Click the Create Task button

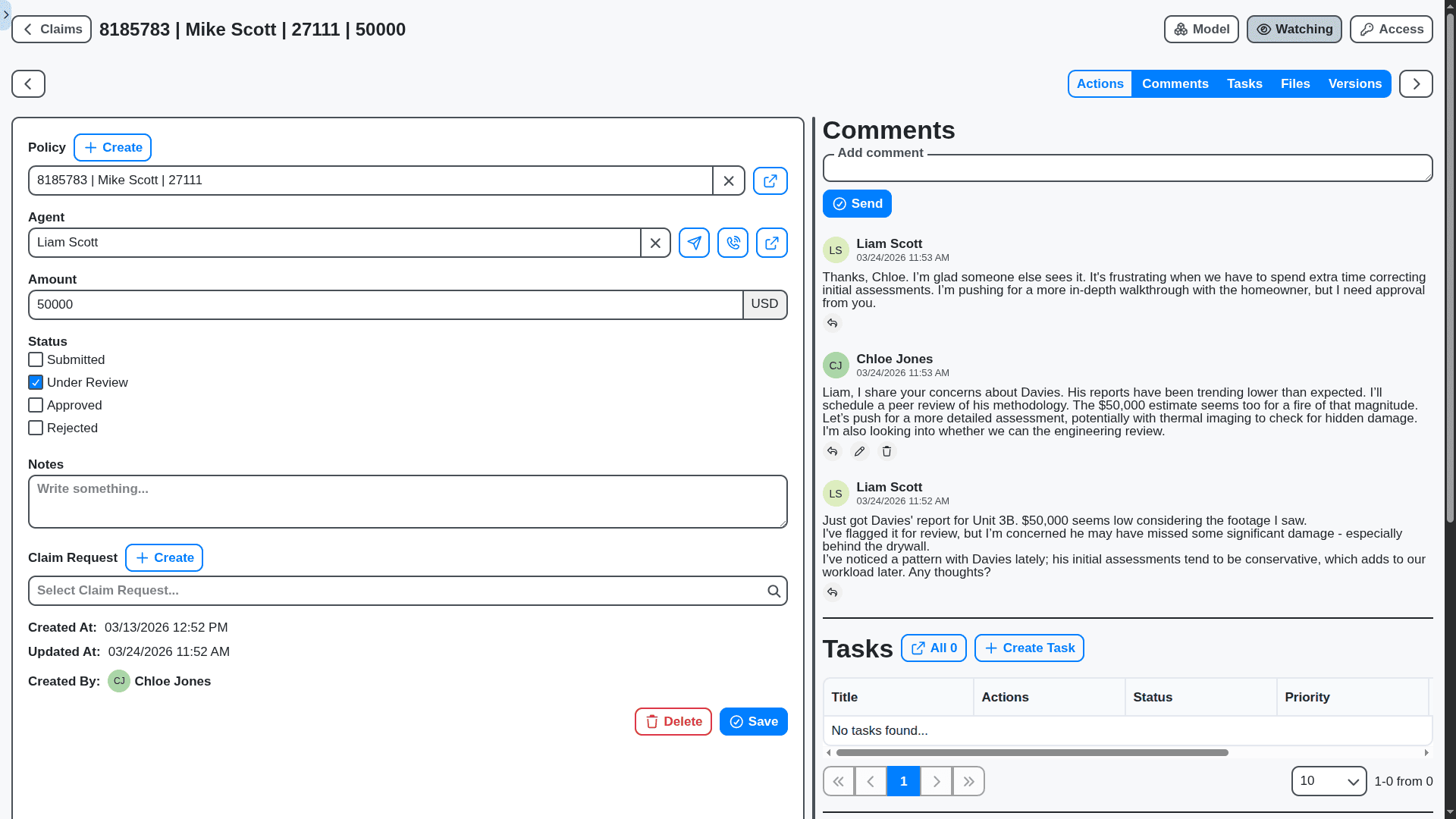pos(1029,648)
